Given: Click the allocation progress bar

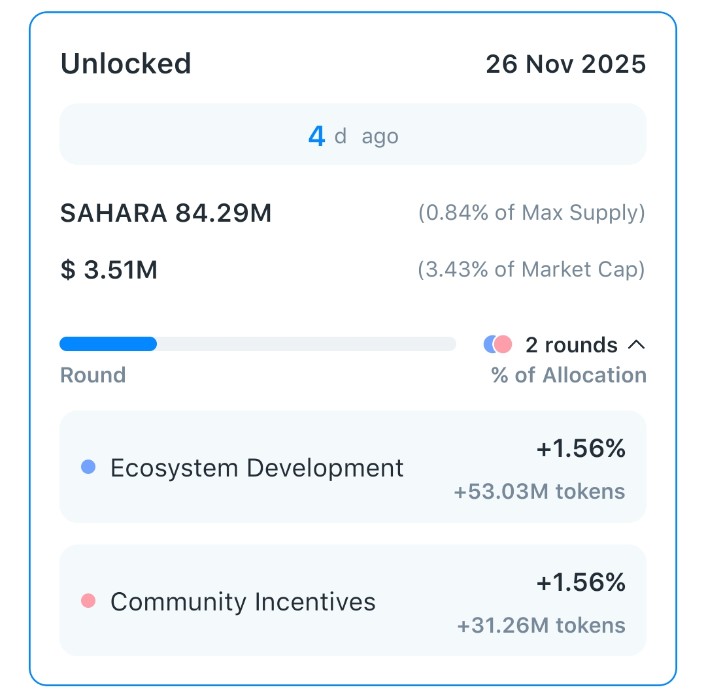Looking at the screenshot, I should [258, 344].
